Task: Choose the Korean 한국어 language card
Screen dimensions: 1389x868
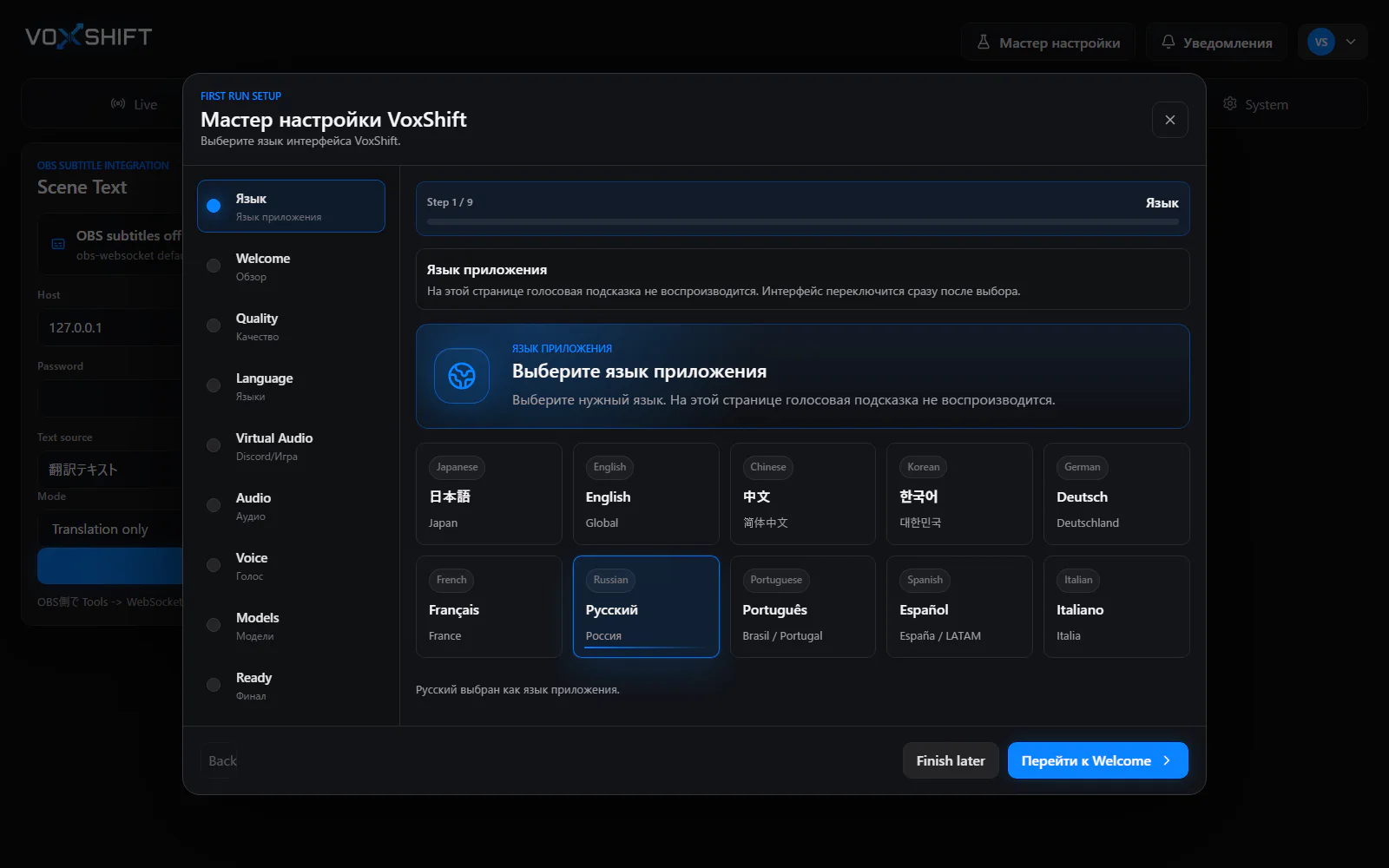Action: coord(959,494)
